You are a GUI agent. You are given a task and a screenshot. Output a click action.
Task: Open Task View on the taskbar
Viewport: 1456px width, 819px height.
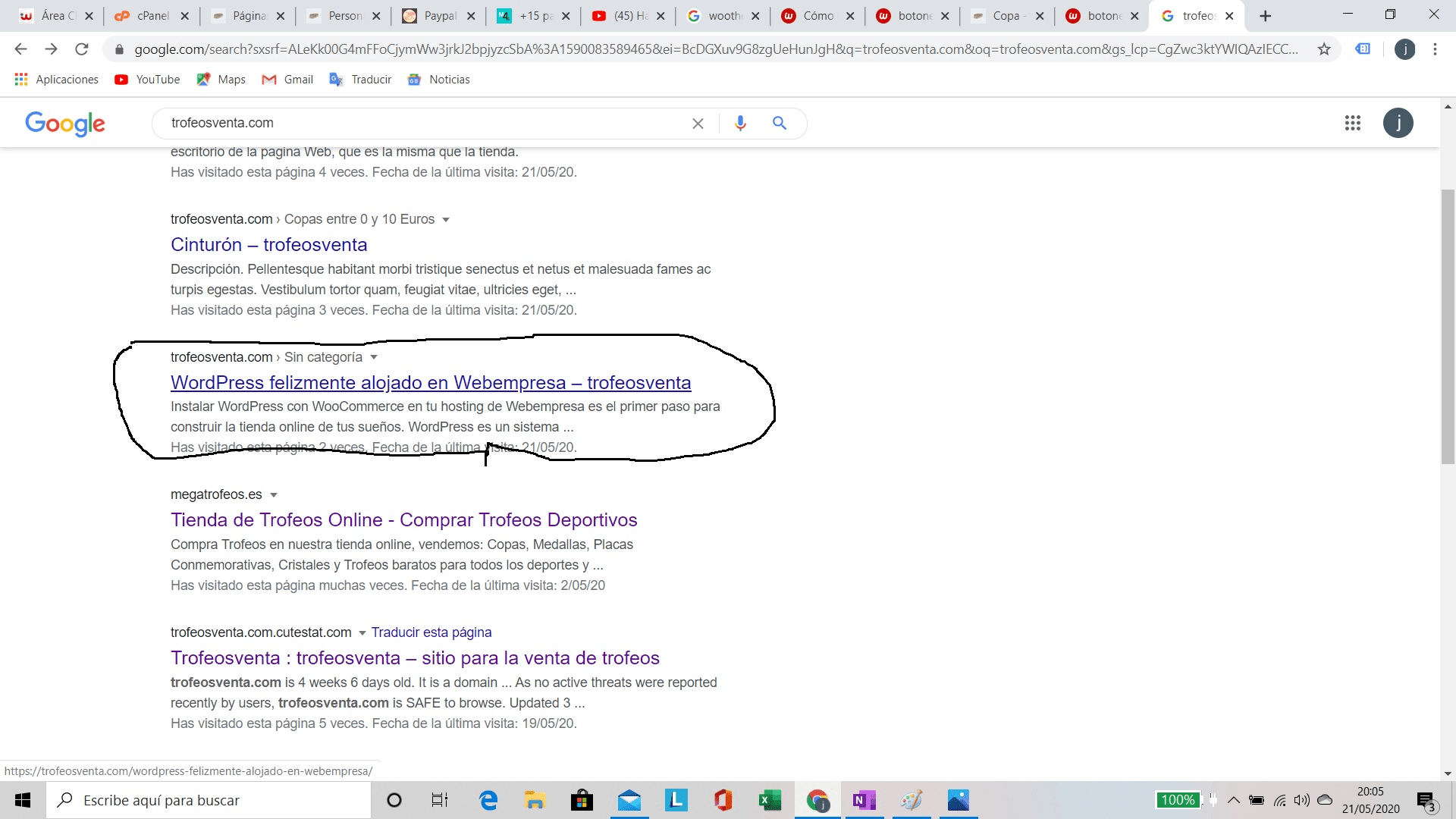click(440, 800)
